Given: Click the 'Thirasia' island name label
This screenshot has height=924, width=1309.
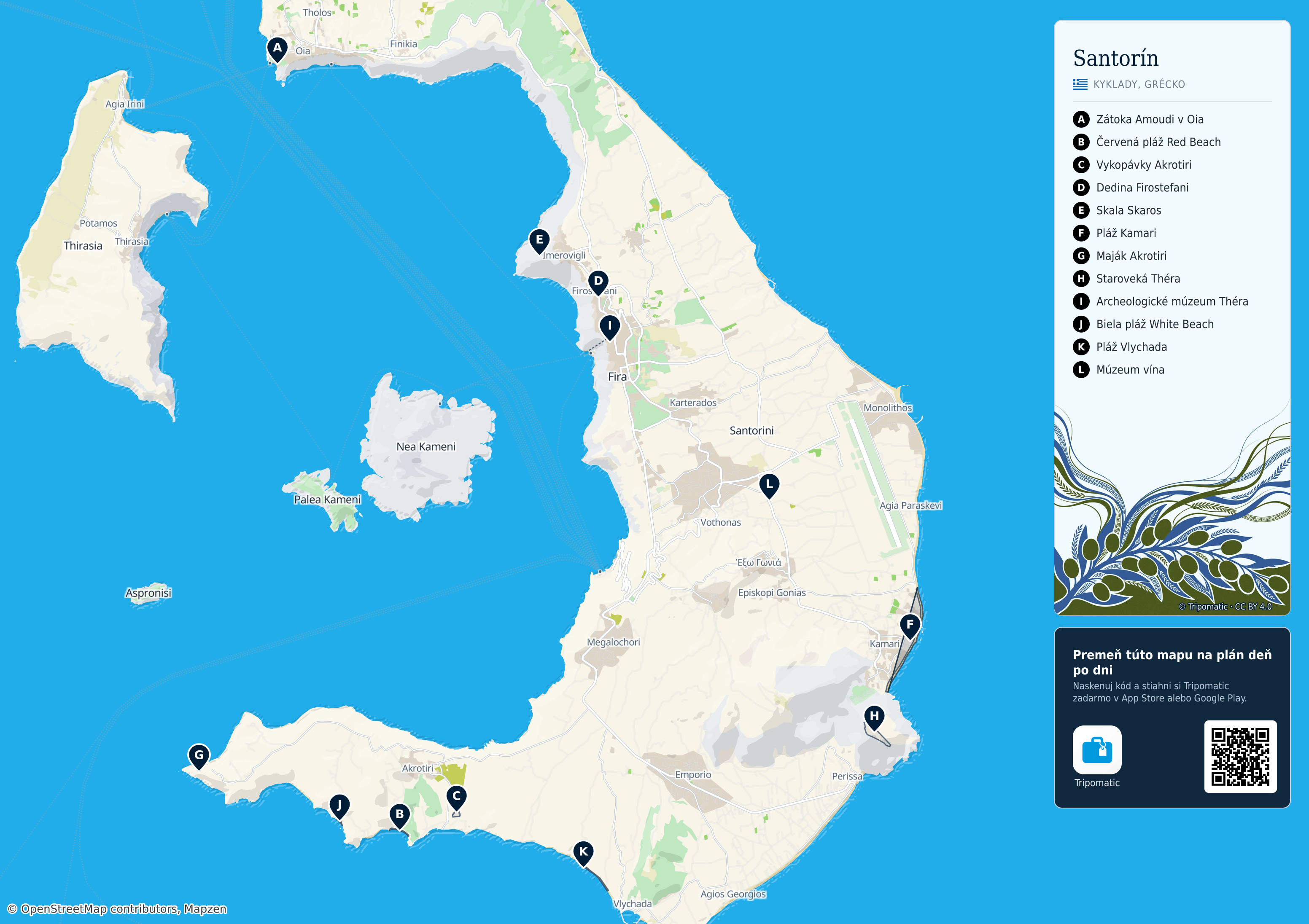Looking at the screenshot, I should (x=83, y=246).
